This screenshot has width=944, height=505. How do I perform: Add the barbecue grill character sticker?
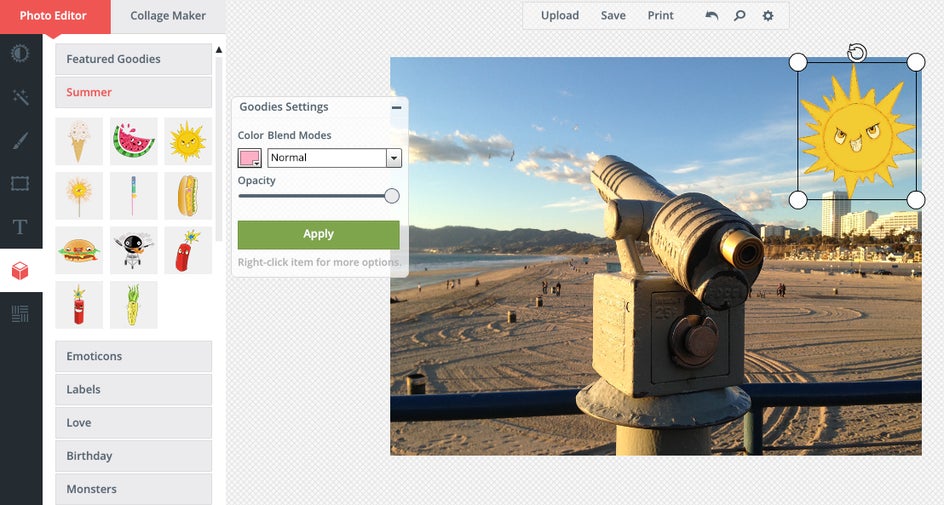pyautogui.click(x=134, y=250)
